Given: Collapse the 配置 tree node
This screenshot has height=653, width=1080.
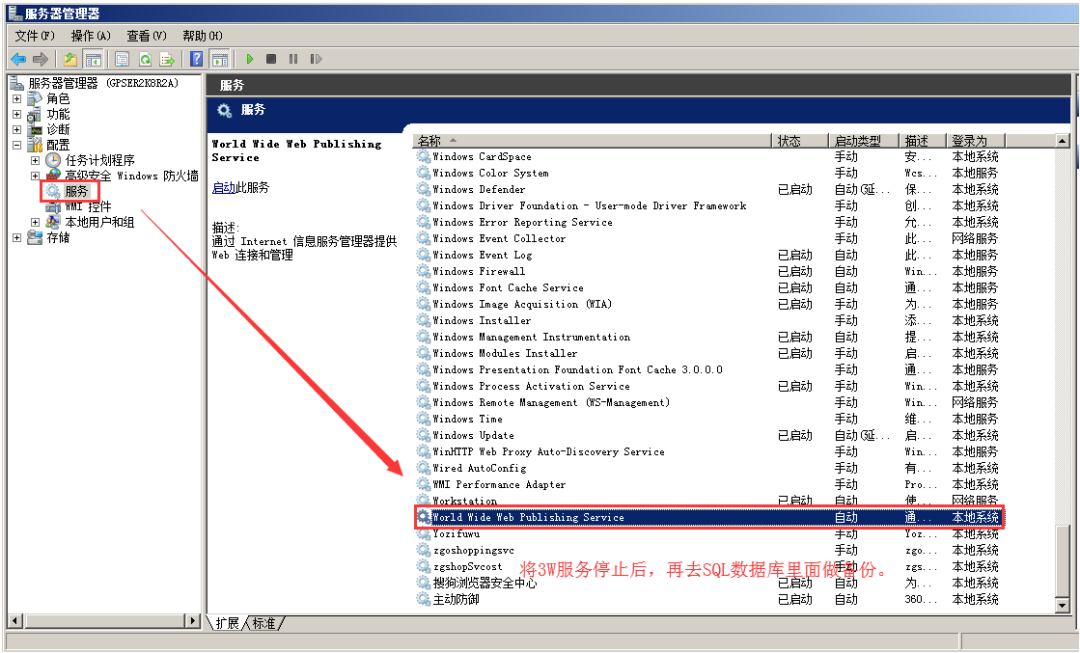Looking at the screenshot, I should click(x=17, y=145).
